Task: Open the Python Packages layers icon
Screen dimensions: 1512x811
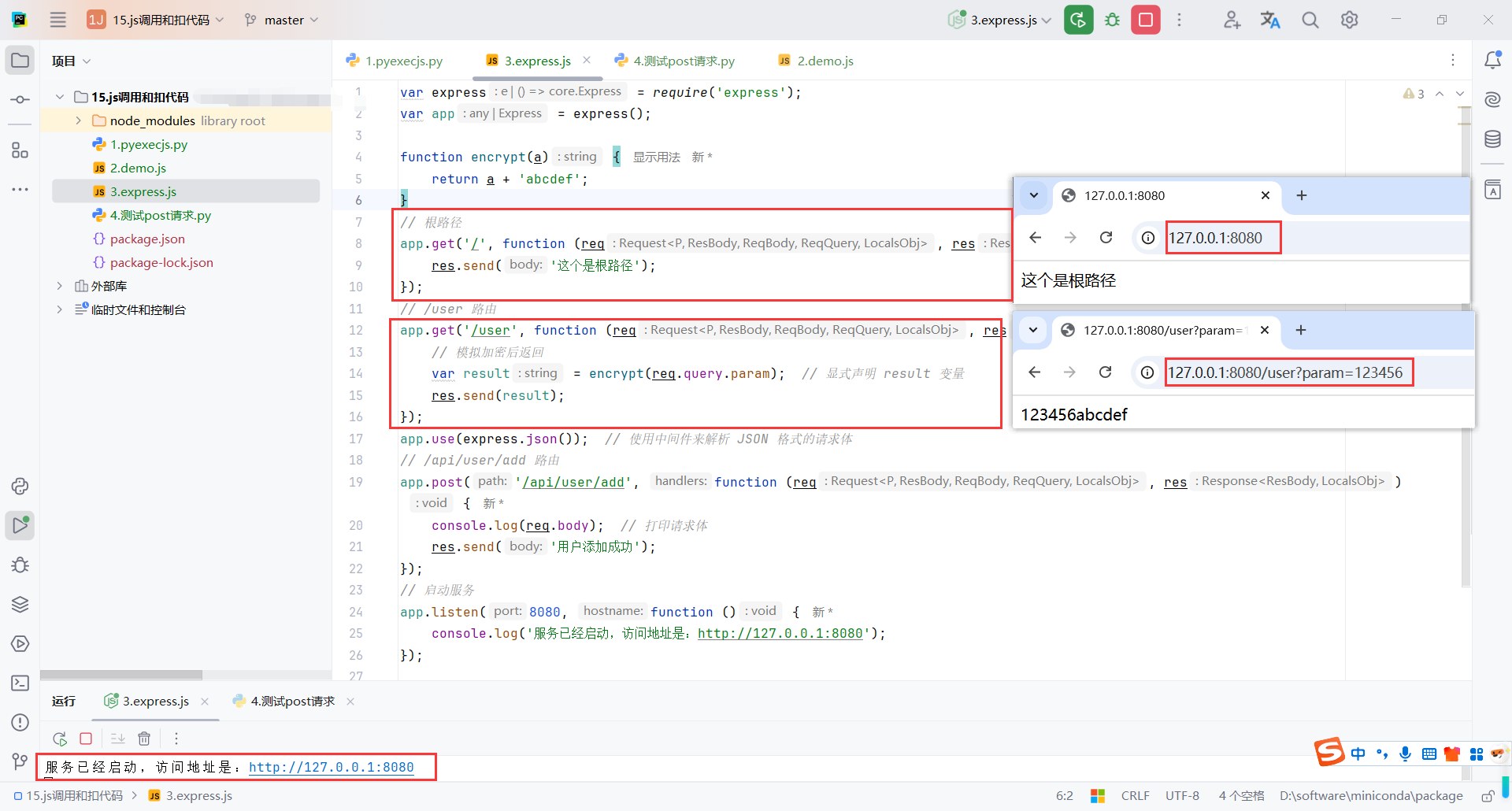Action: pos(20,604)
